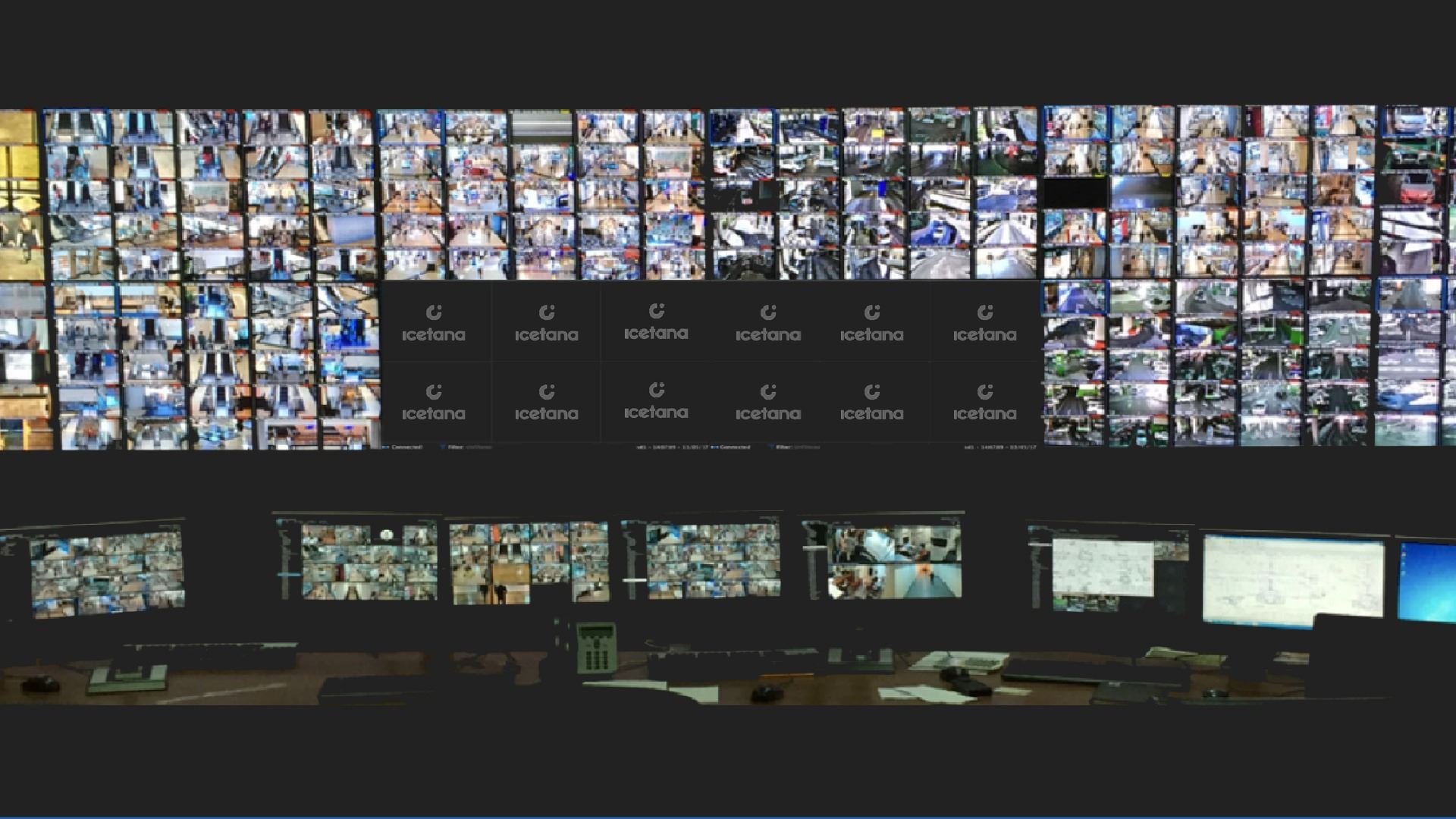Open the red car camera feed on the video wall
The height and width of the screenshot is (819, 1456).
[x=1412, y=189]
